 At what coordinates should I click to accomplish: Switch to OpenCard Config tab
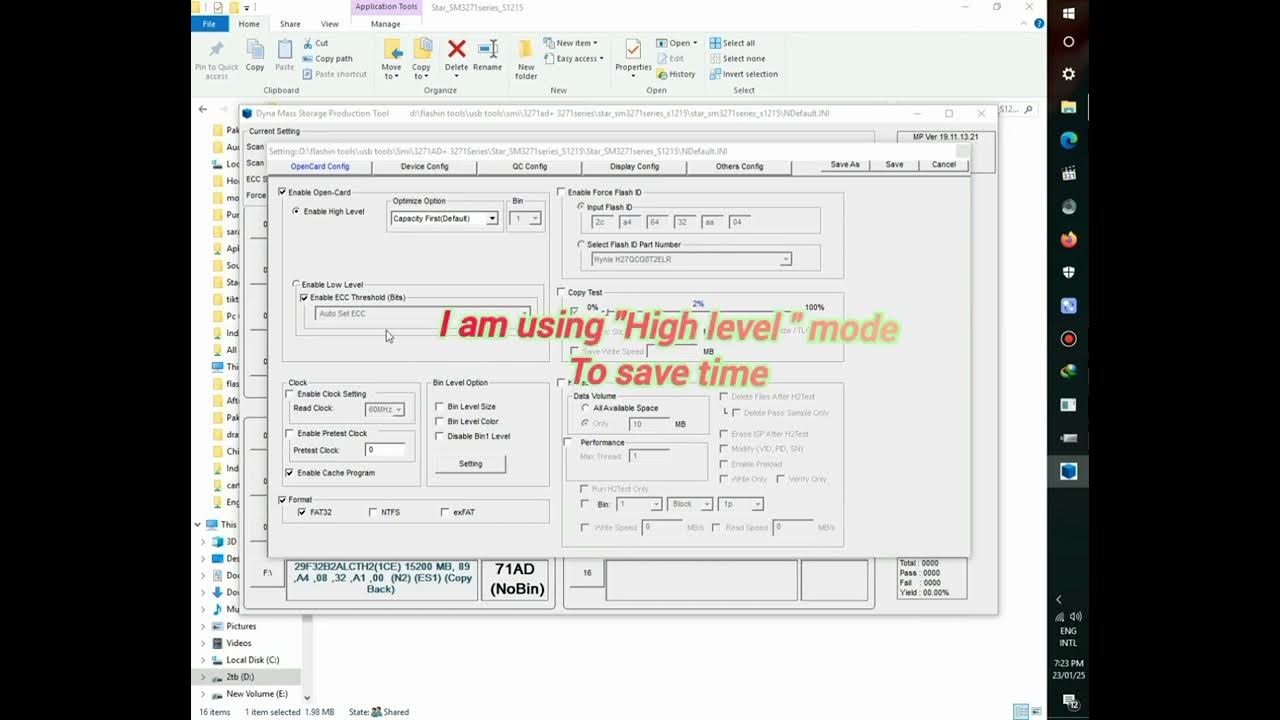point(320,166)
